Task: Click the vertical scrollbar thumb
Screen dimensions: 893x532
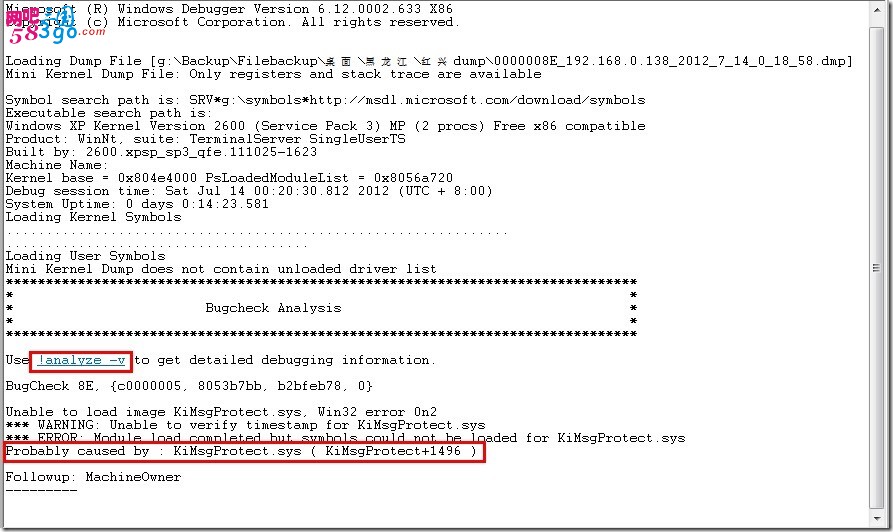Action: [876, 268]
